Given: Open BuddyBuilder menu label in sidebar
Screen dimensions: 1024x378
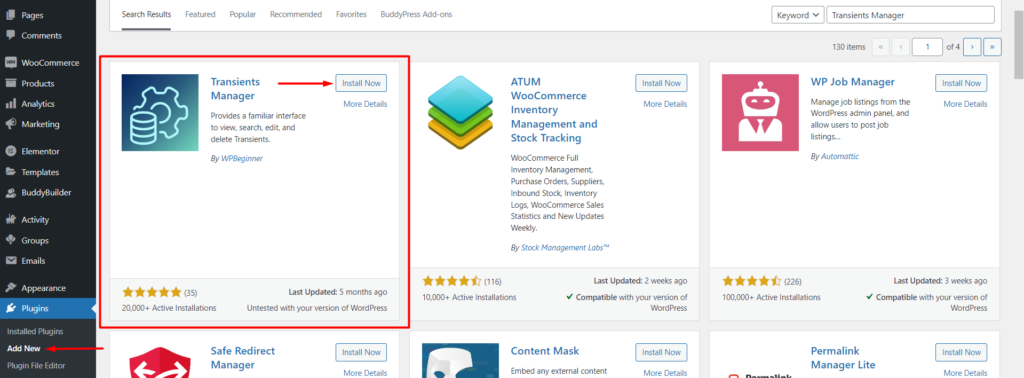Looking at the screenshot, I should [46, 193].
